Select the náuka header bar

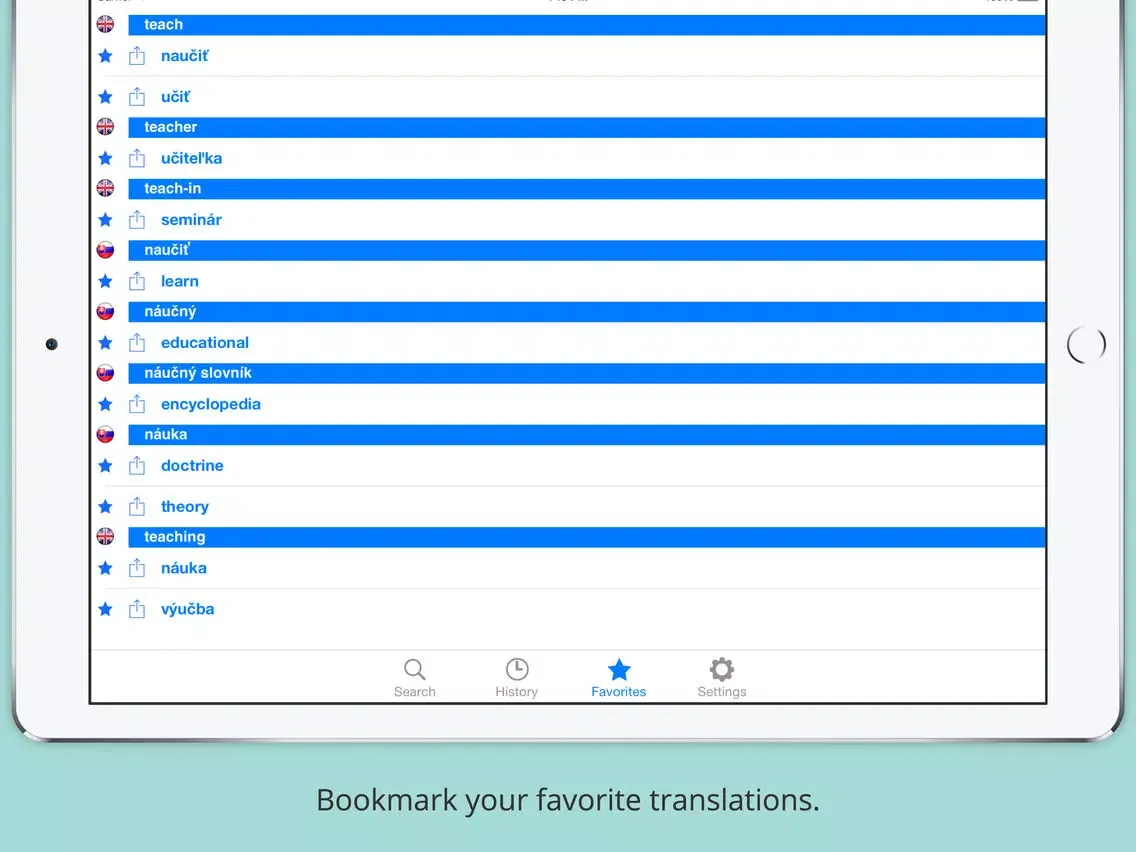[587, 435]
